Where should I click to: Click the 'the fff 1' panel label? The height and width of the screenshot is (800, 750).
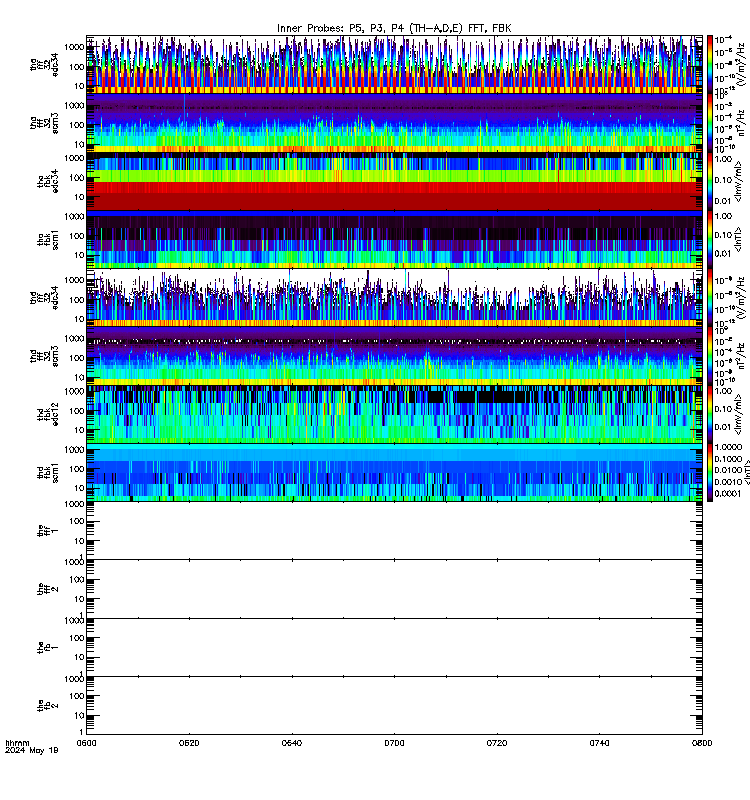48,531
